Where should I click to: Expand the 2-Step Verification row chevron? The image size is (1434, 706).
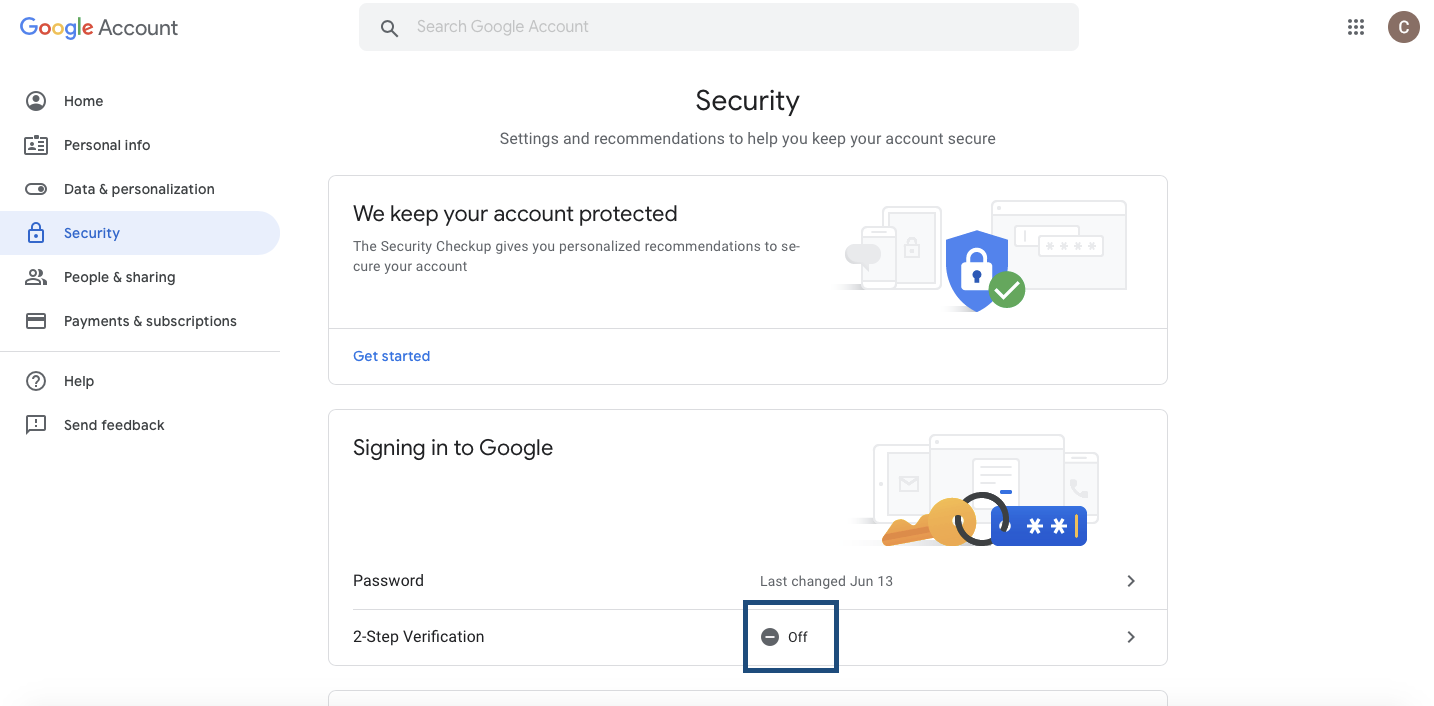(x=1131, y=637)
